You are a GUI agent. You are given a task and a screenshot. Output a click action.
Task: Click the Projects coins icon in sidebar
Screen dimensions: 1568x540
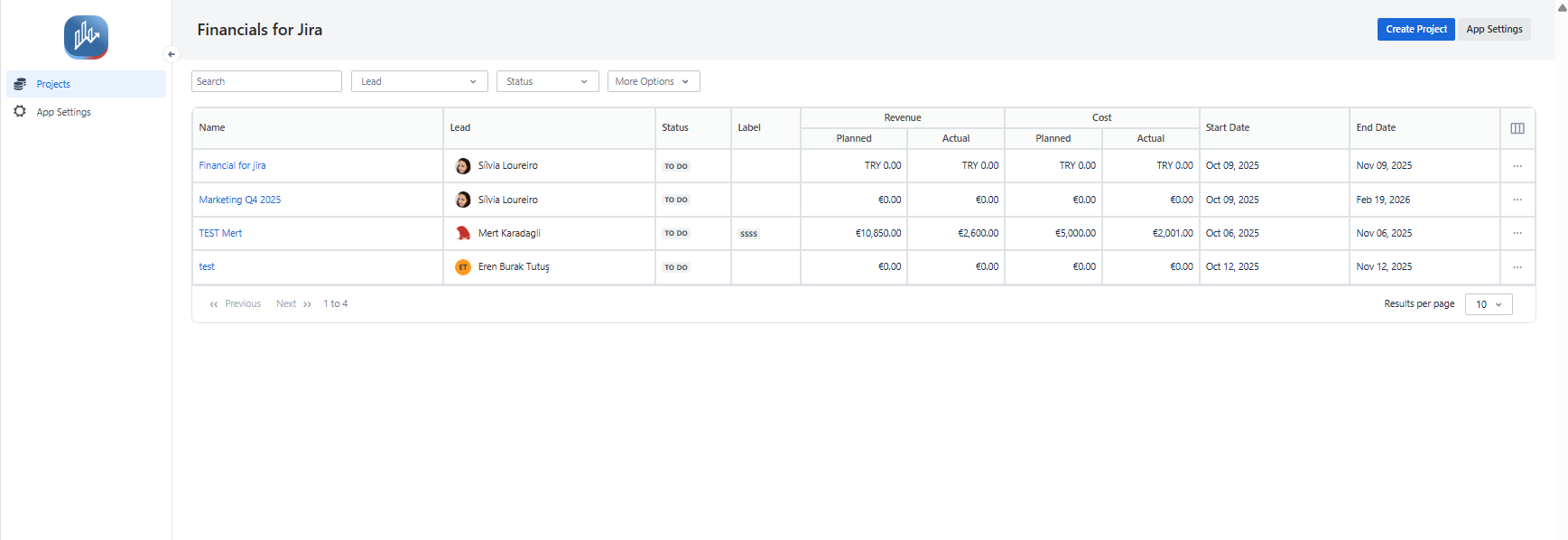click(x=20, y=84)
